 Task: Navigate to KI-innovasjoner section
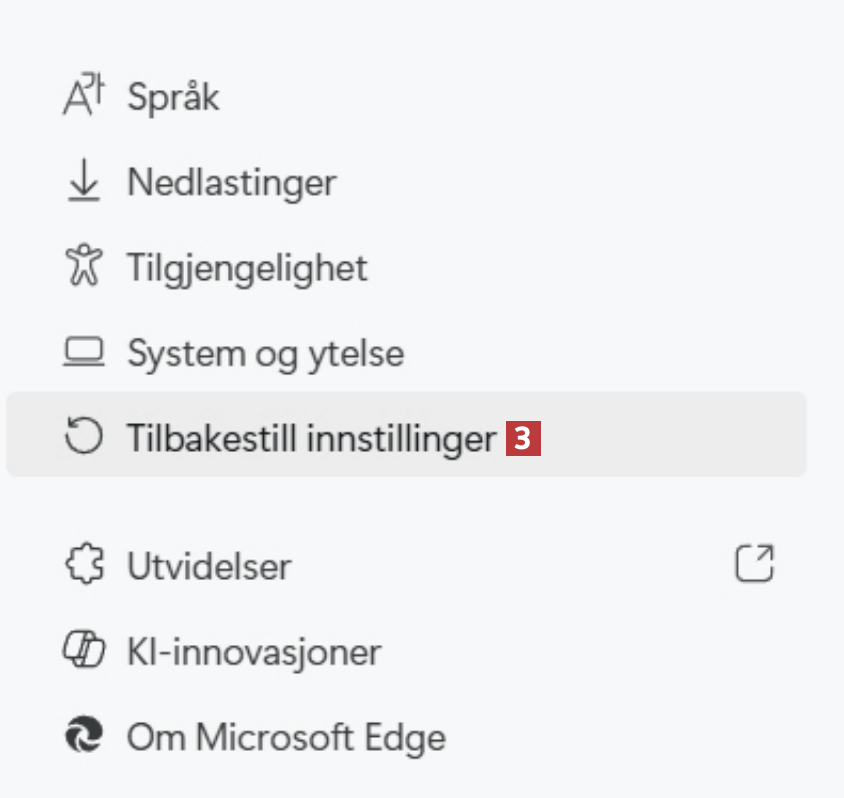click(x=253, y=652)
